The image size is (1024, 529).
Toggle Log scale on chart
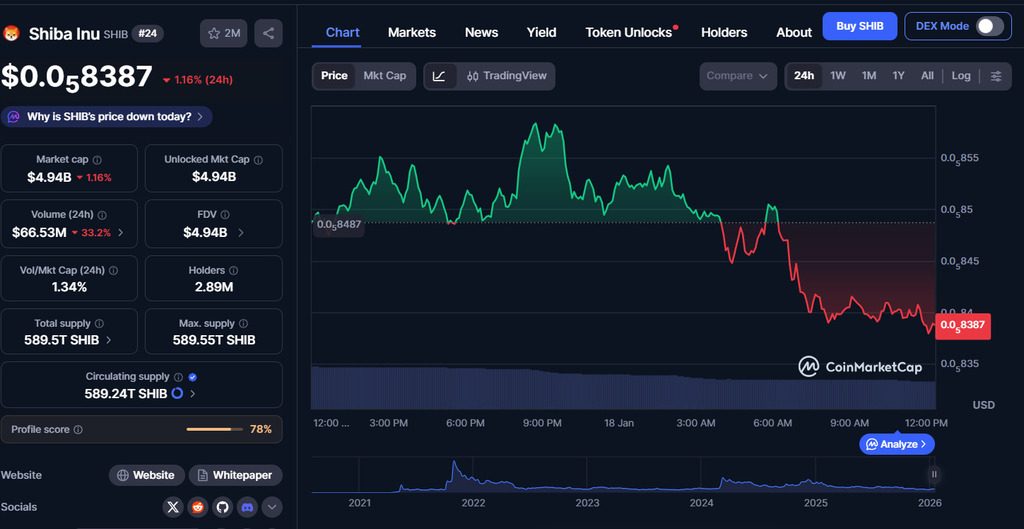(x=960, y=76)
